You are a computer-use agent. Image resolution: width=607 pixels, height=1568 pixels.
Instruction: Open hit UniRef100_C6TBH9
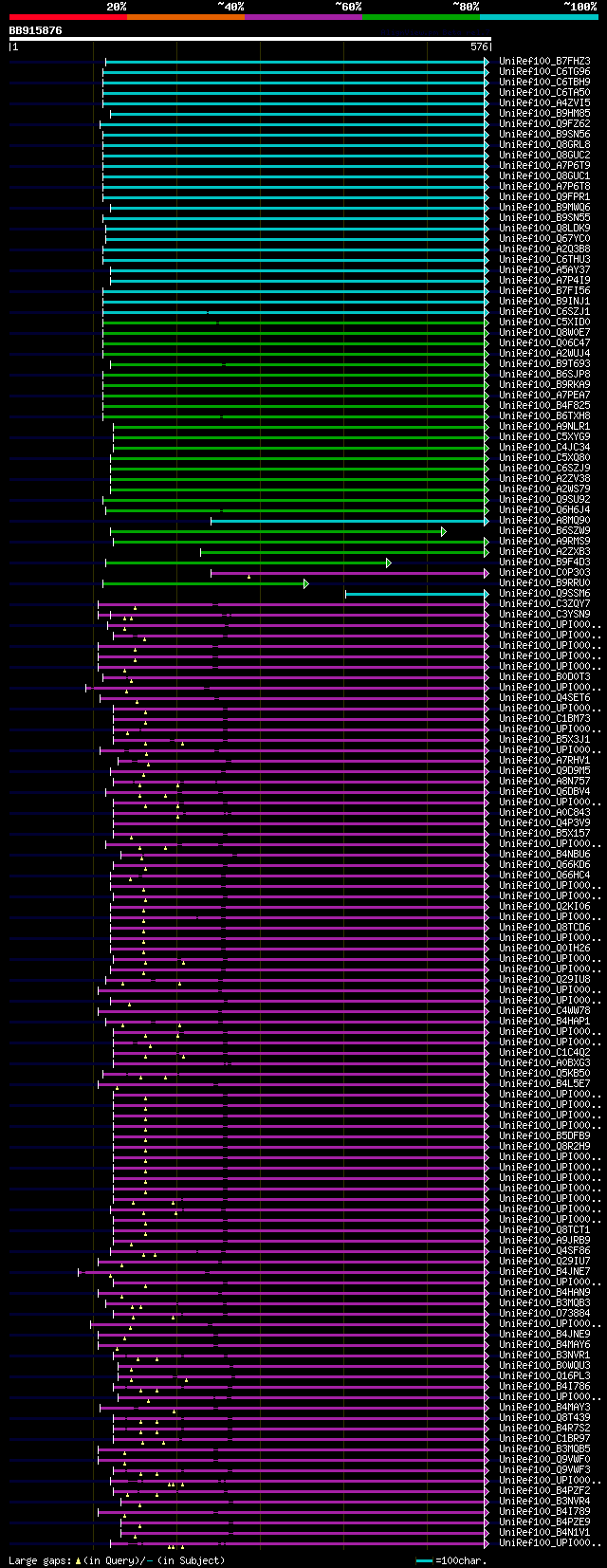click(544, 82)
